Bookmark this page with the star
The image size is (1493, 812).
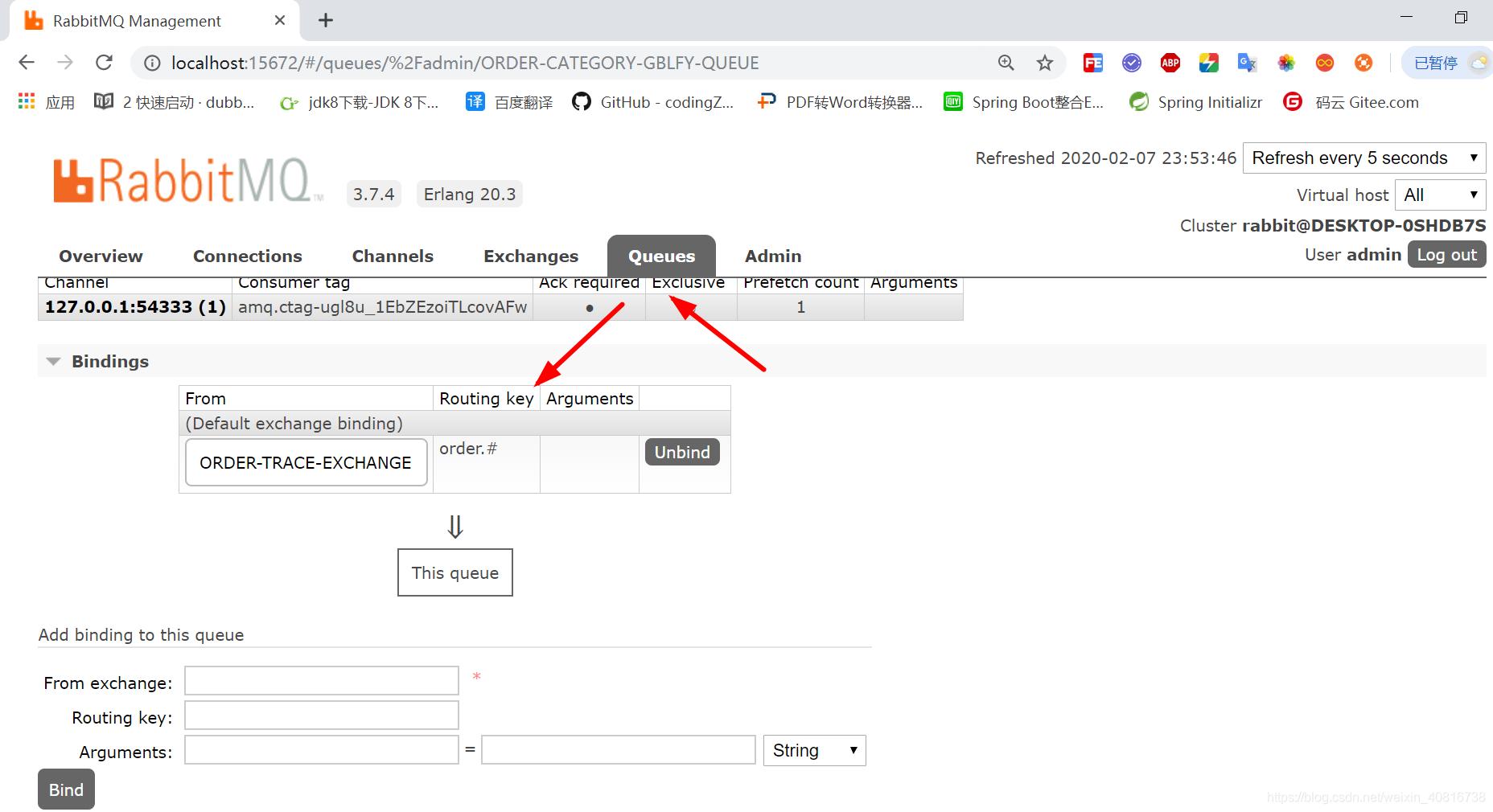click(x=1044, y=63)
